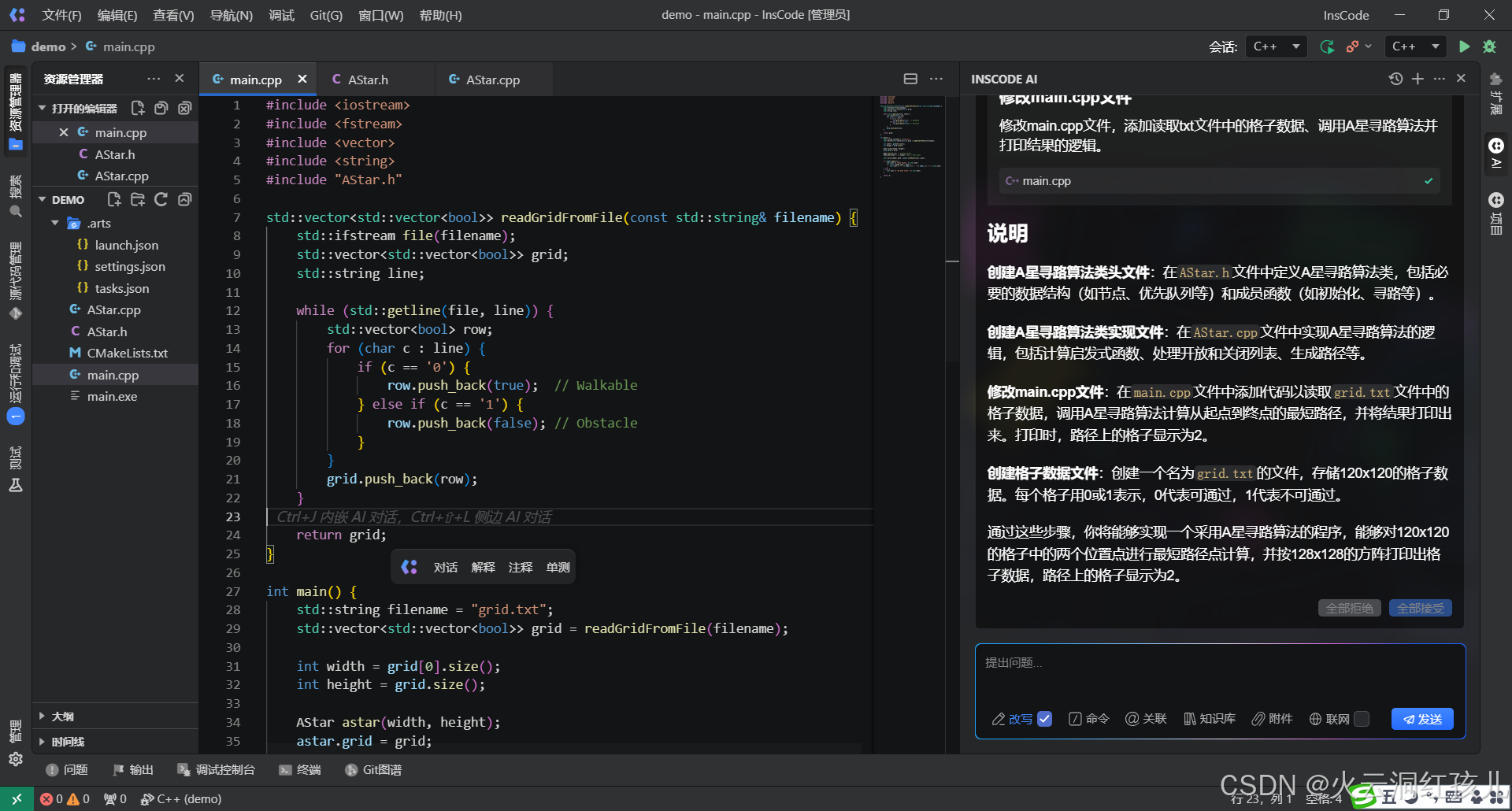Open the 问题 (Problems) bottom tab
Viewport: 1512px width, 811px height.
click(x=67, y=769)
